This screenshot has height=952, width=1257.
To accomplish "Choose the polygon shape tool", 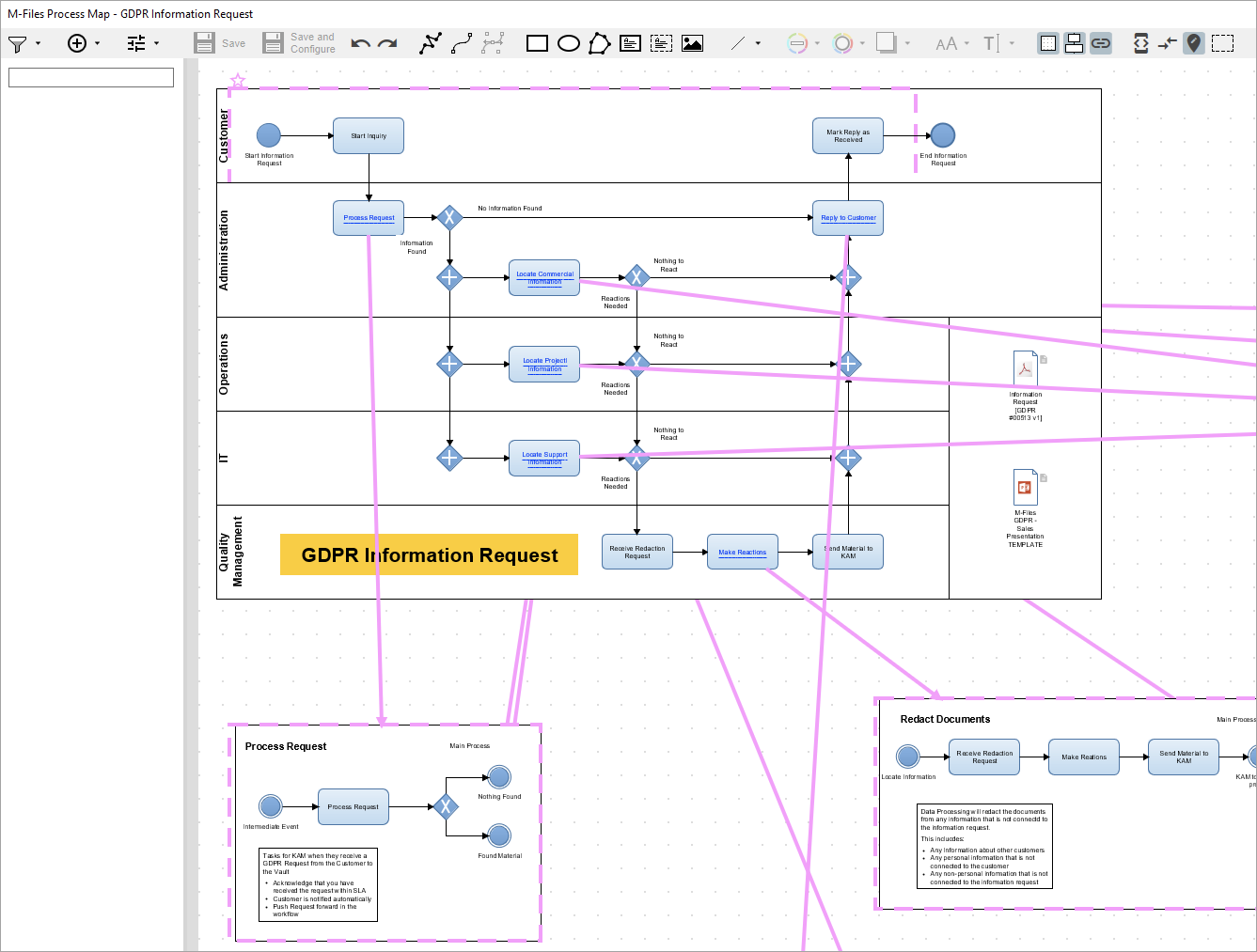I will click(599, 43).
